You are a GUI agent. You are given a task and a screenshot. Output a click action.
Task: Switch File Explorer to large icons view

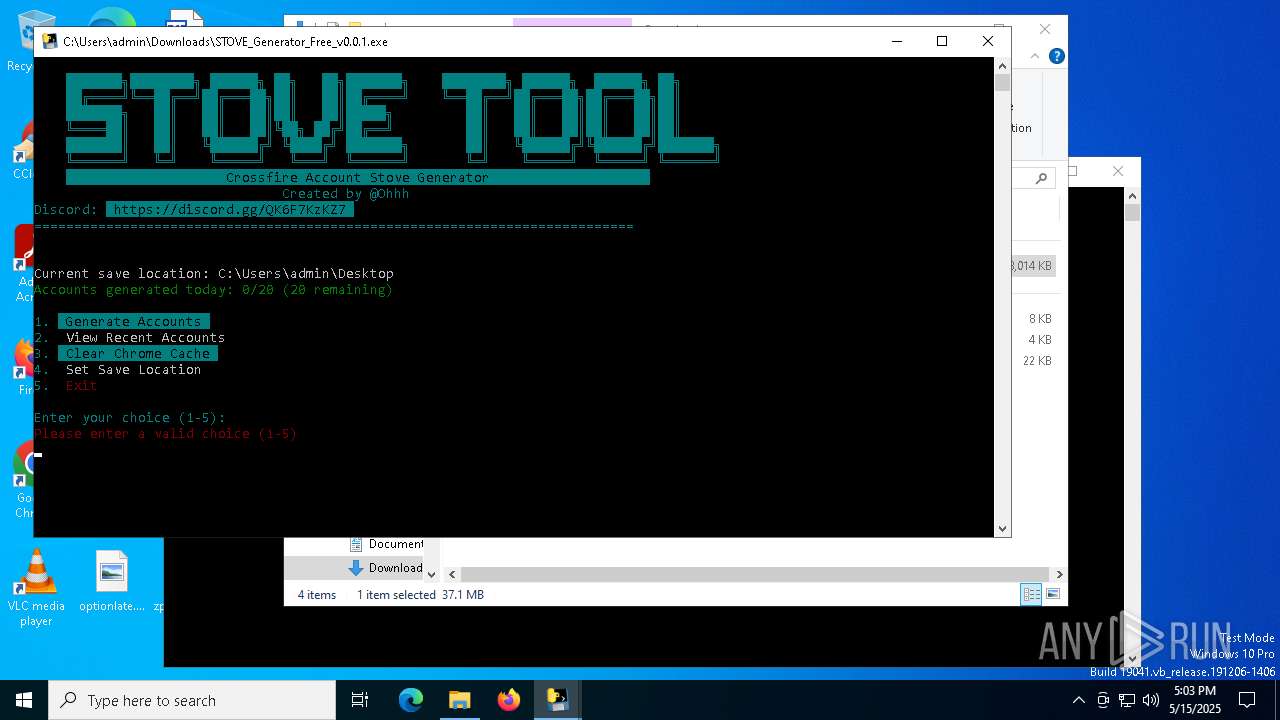coord(1052,594)
